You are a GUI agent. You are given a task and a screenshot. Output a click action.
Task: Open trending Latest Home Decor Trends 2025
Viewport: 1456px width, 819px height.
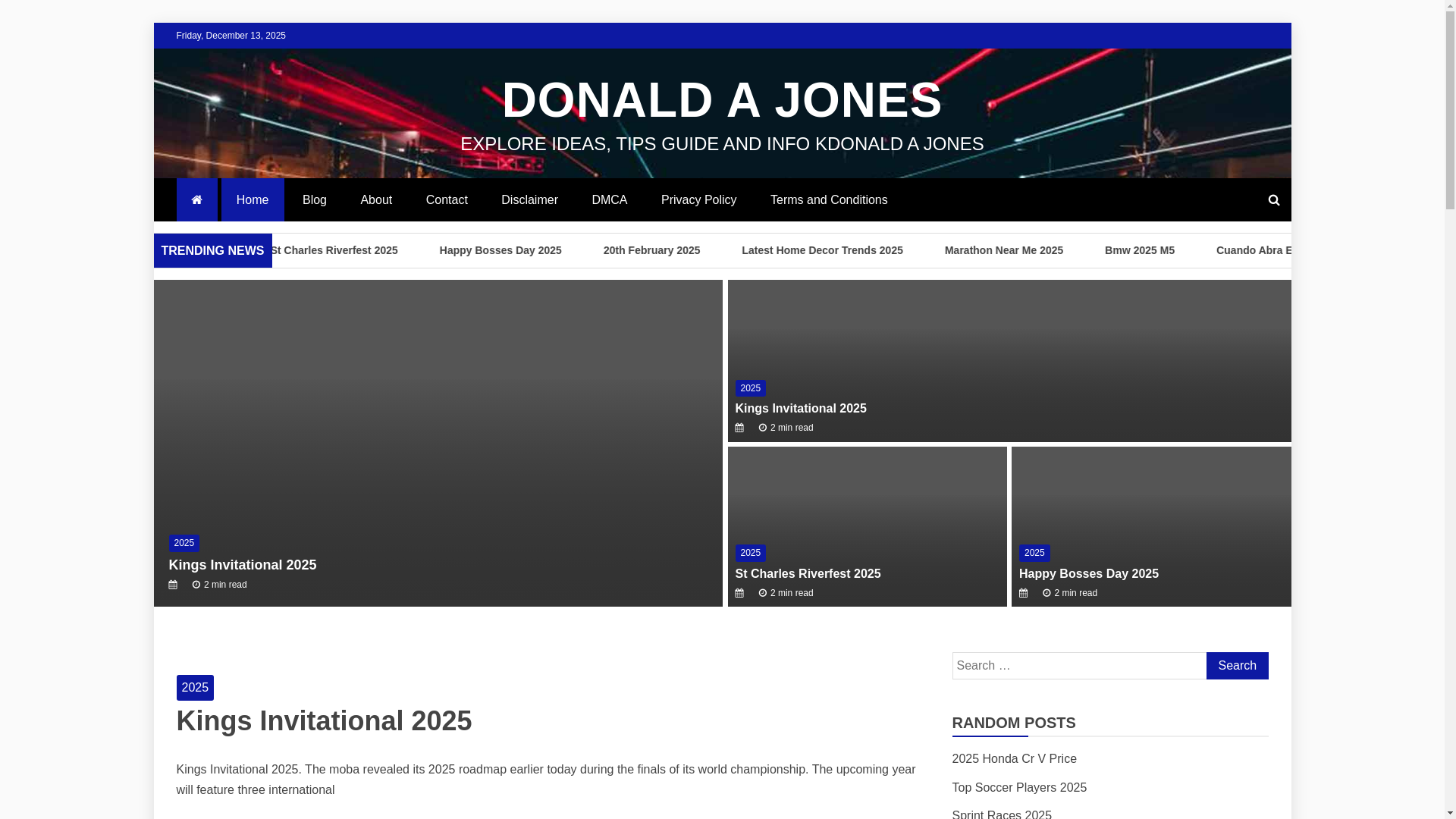822,250
